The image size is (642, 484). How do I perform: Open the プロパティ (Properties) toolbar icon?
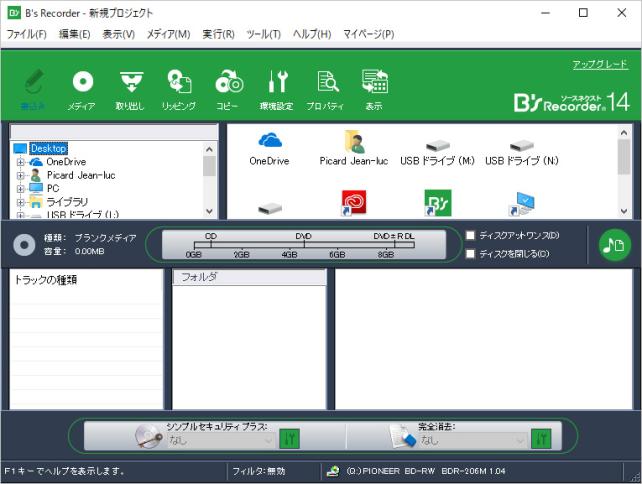[326, 90]
